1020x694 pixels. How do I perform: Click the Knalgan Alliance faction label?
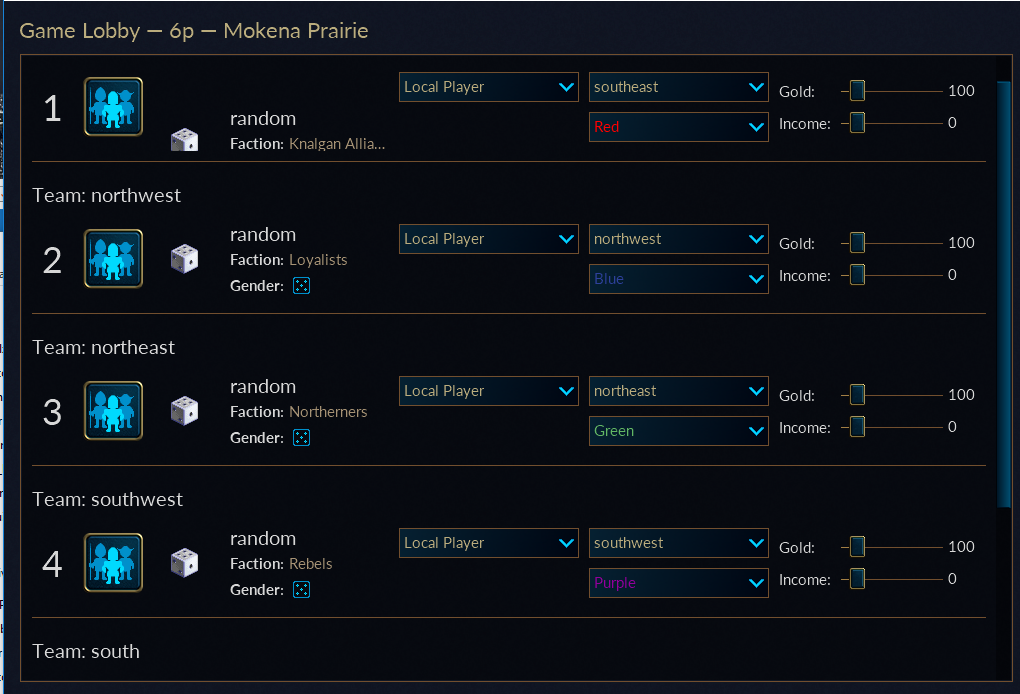coord(337,144)
